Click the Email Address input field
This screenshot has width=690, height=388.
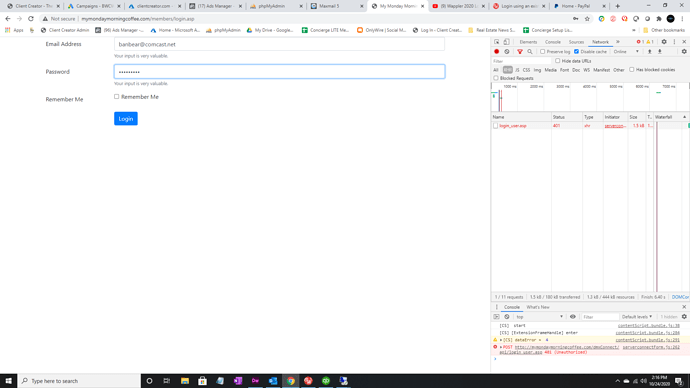279,44
